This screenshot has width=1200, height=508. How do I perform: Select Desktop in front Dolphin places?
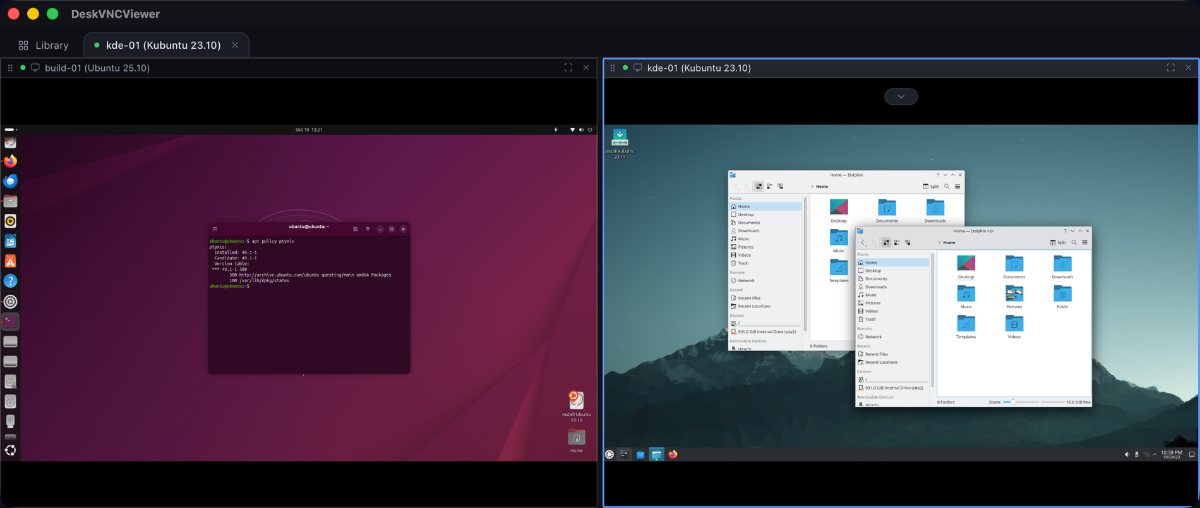(892, 270)
